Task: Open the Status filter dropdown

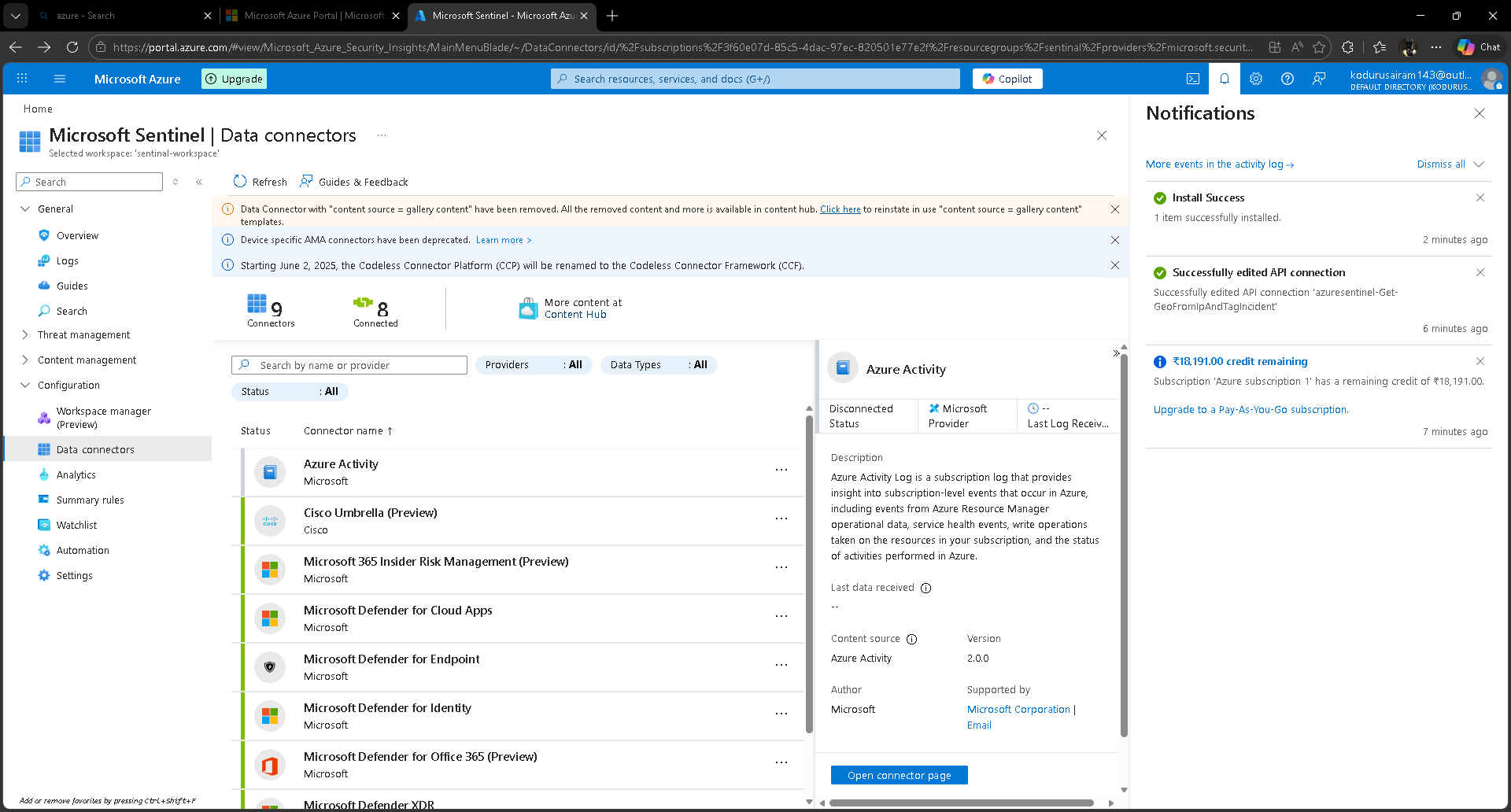Action: pyautogui.click(x=289, y=392)
